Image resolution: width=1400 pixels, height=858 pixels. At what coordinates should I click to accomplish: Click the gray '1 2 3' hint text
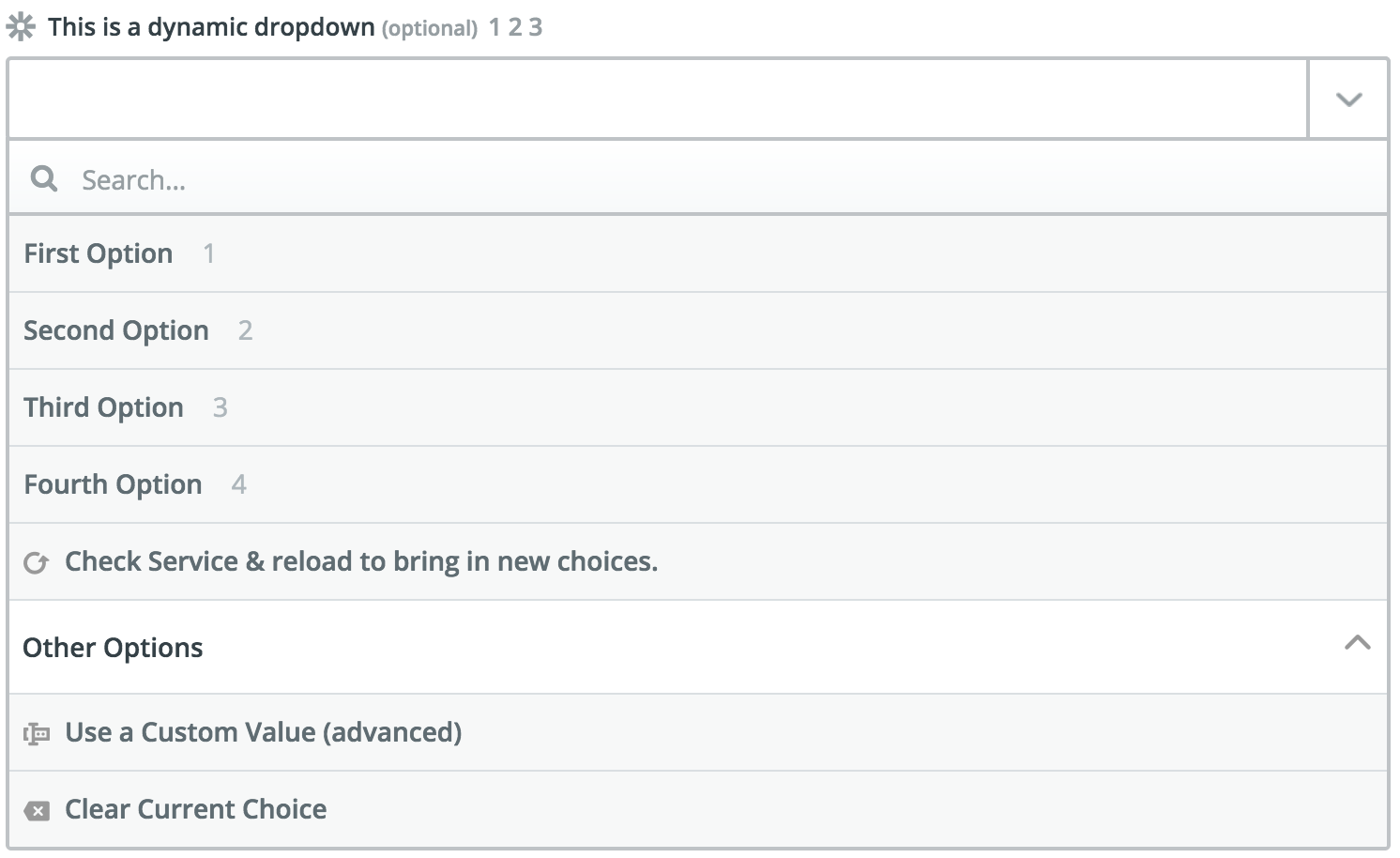(x=516, y=27)
